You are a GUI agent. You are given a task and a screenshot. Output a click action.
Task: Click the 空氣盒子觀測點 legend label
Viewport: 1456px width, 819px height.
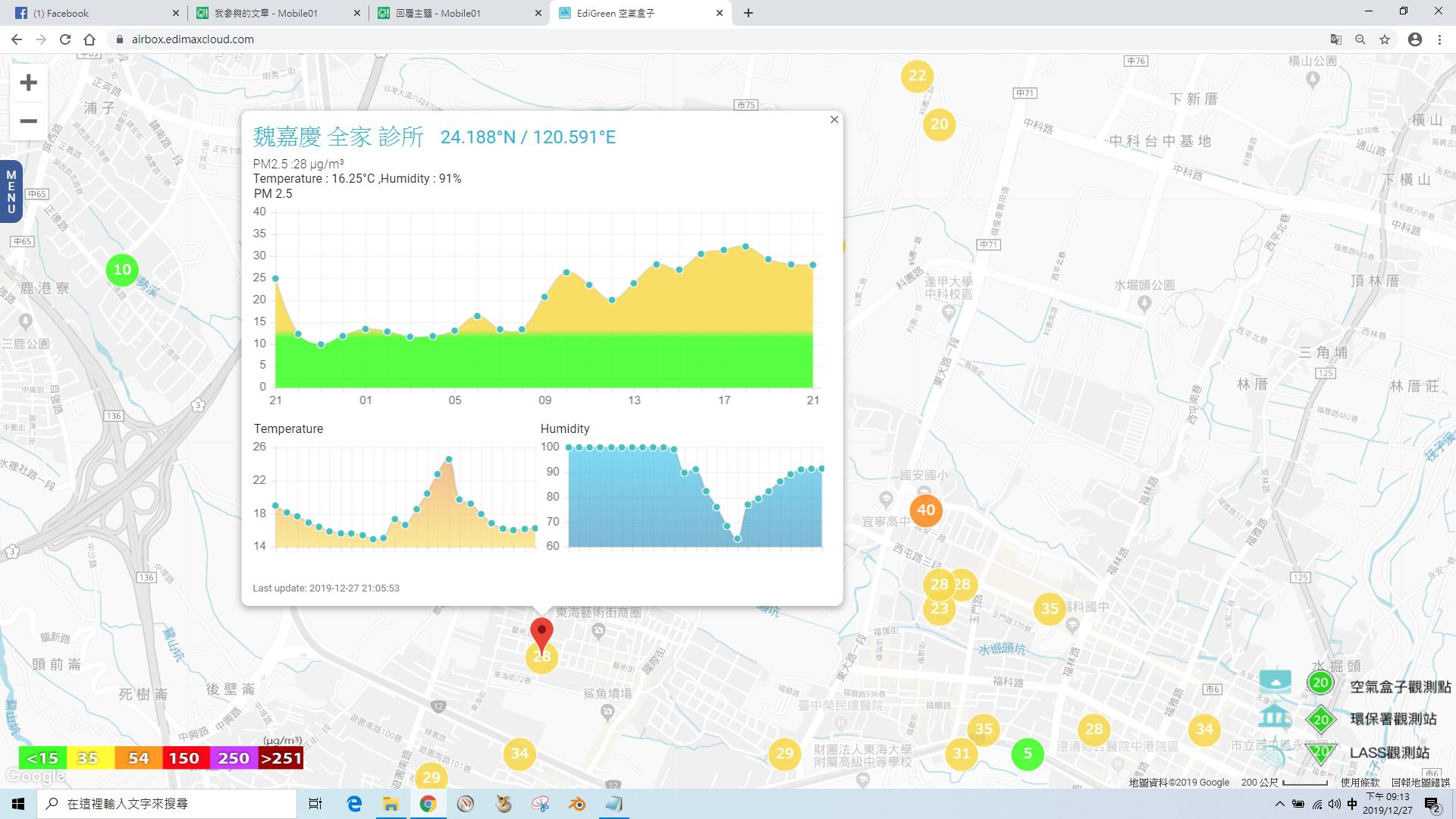point(1401,687)
